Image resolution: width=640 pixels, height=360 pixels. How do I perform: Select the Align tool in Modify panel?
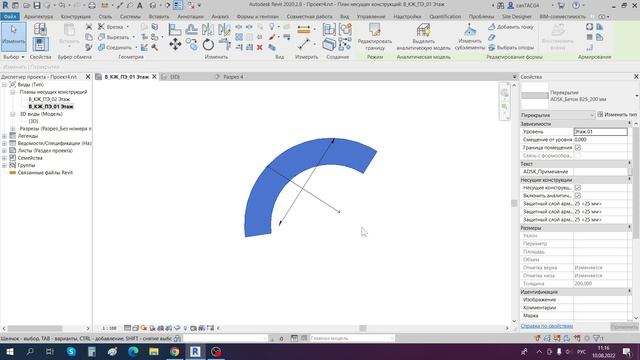175,29
